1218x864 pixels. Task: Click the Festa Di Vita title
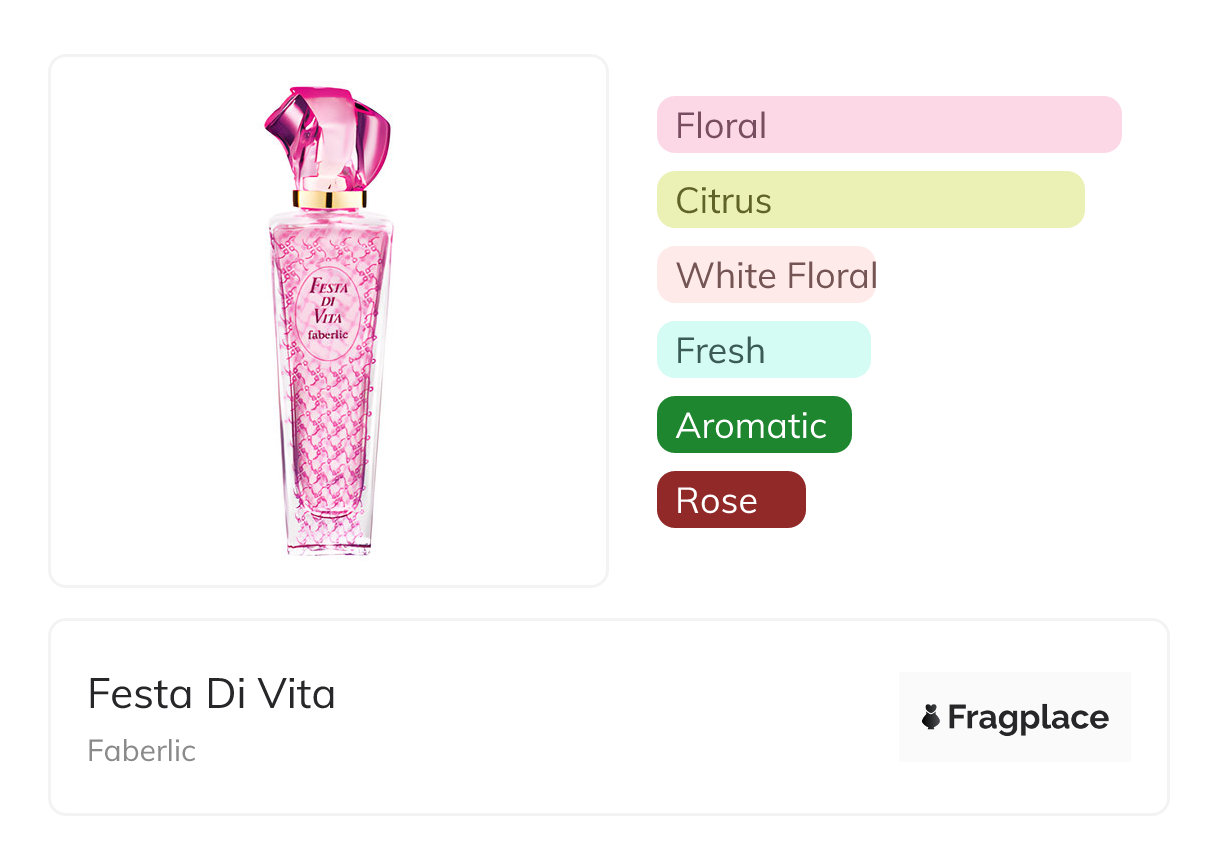(211, 693)
